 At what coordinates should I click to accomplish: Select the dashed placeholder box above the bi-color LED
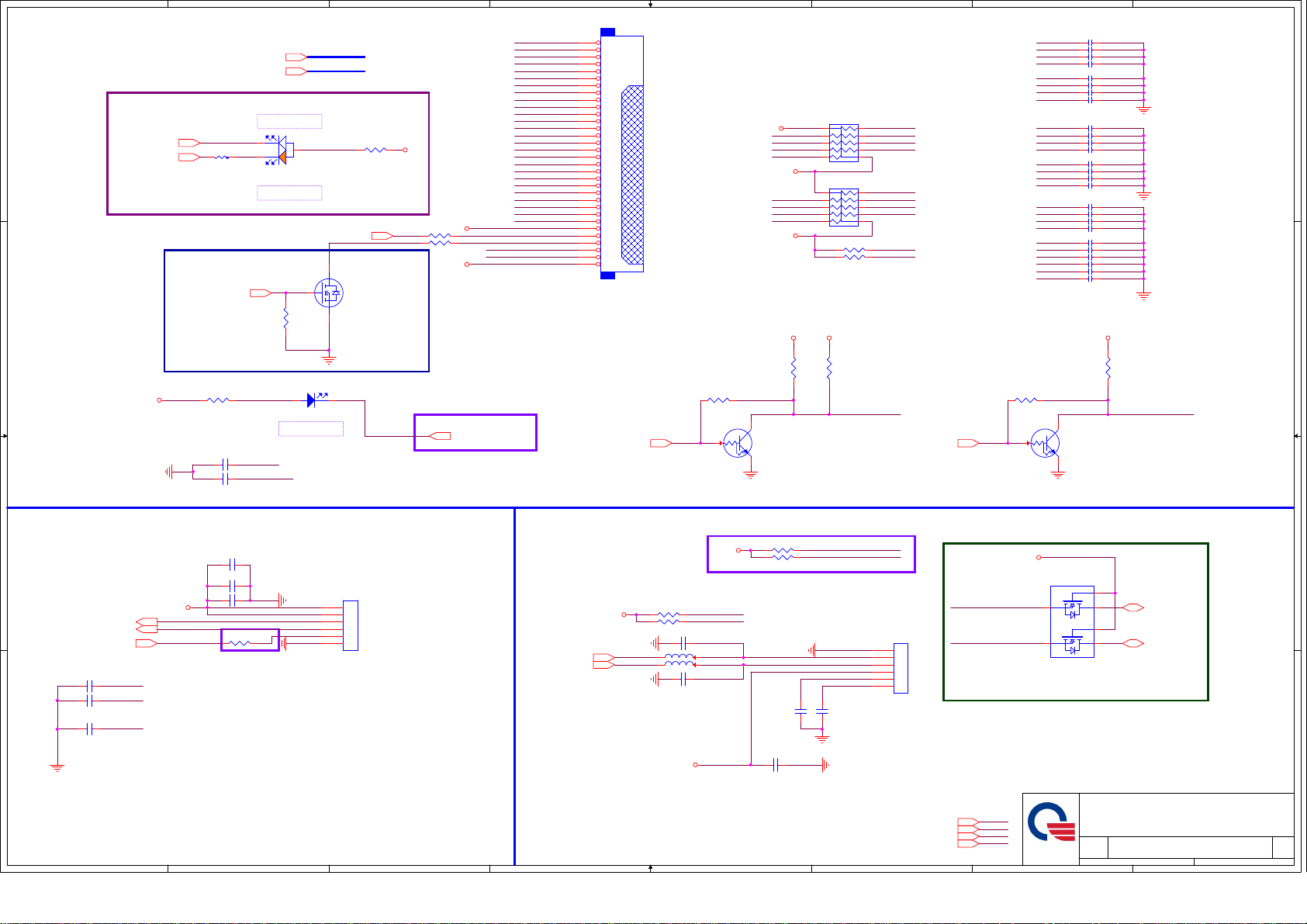point(289,121)
